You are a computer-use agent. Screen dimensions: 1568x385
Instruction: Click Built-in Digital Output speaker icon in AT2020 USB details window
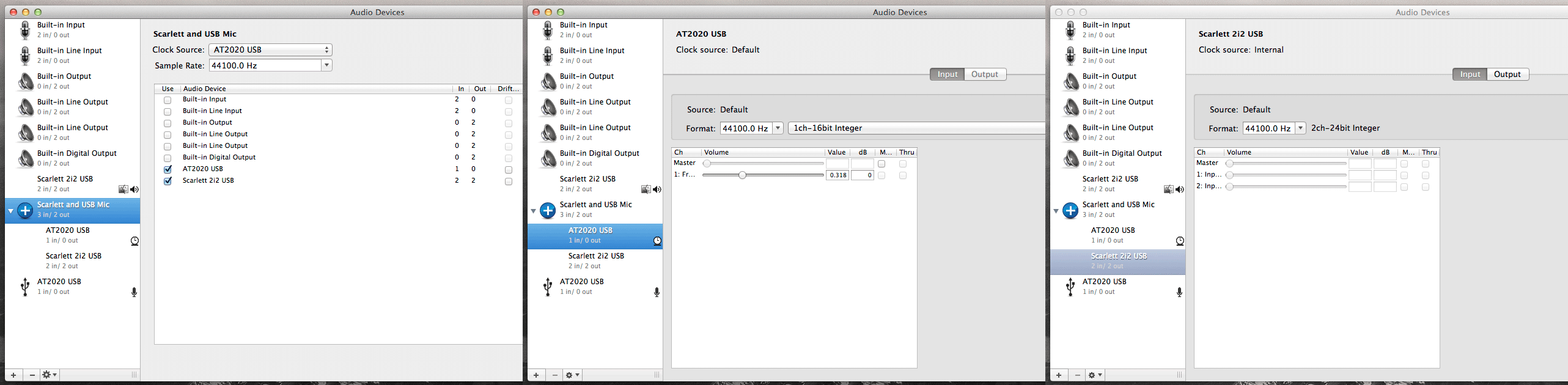click(548, 158)
